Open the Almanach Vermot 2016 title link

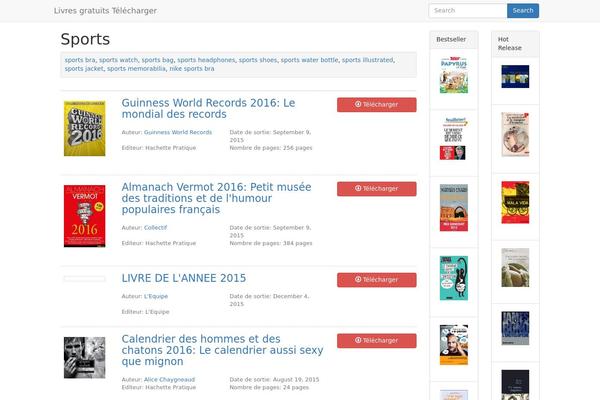(x=216, y=198)
